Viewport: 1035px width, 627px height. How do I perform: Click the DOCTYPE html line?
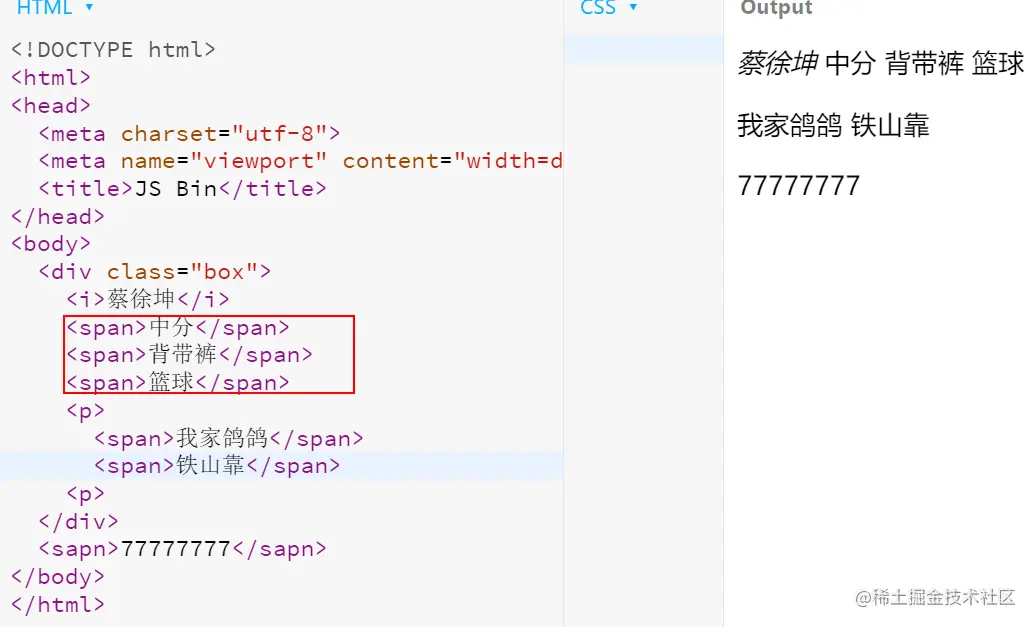113,50
